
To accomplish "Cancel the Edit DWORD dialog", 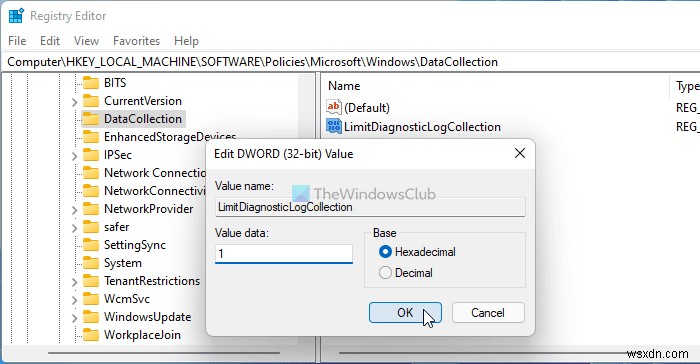I will point(488,313).
